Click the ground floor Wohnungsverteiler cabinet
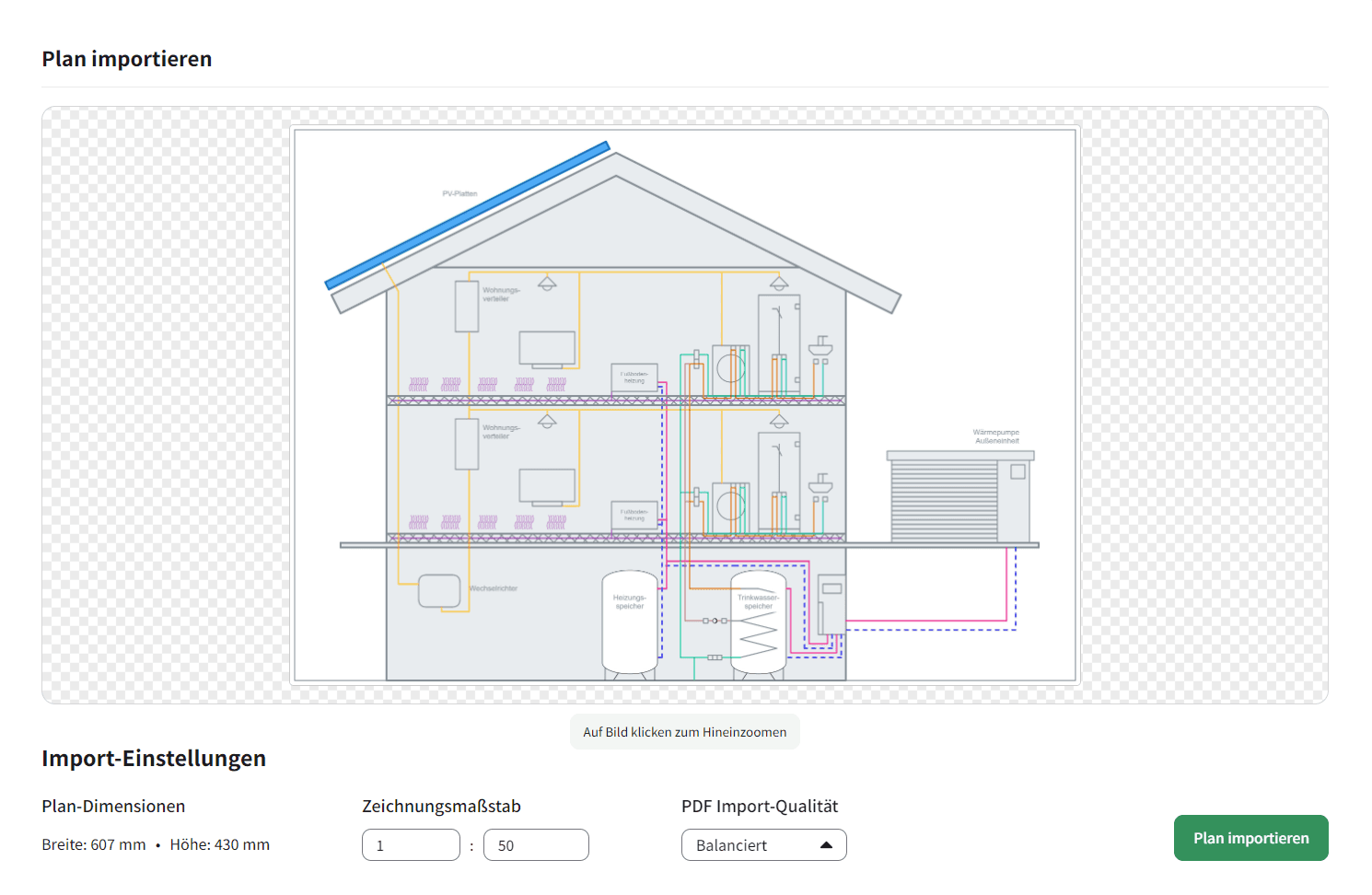 [x=467, y=444]
